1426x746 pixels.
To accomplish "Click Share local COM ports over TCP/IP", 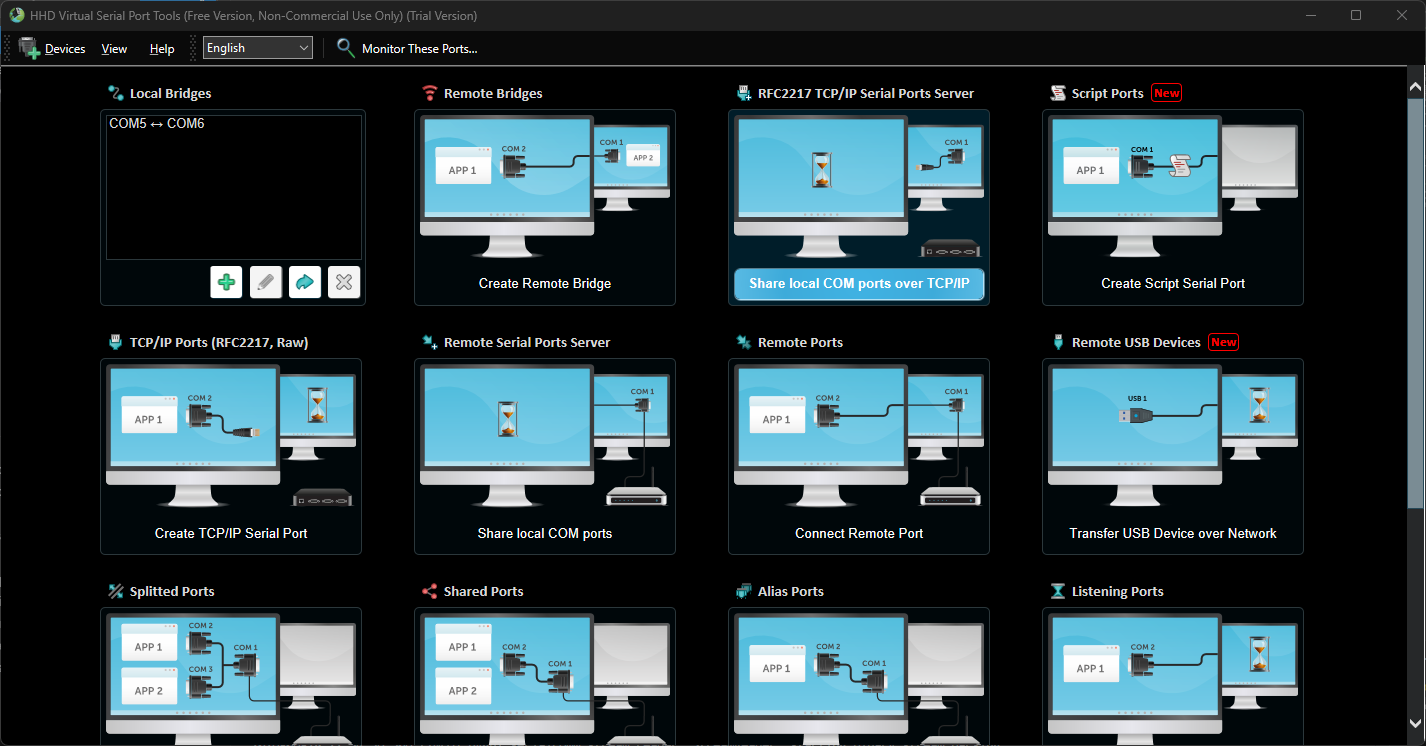I will pos(859,284).
